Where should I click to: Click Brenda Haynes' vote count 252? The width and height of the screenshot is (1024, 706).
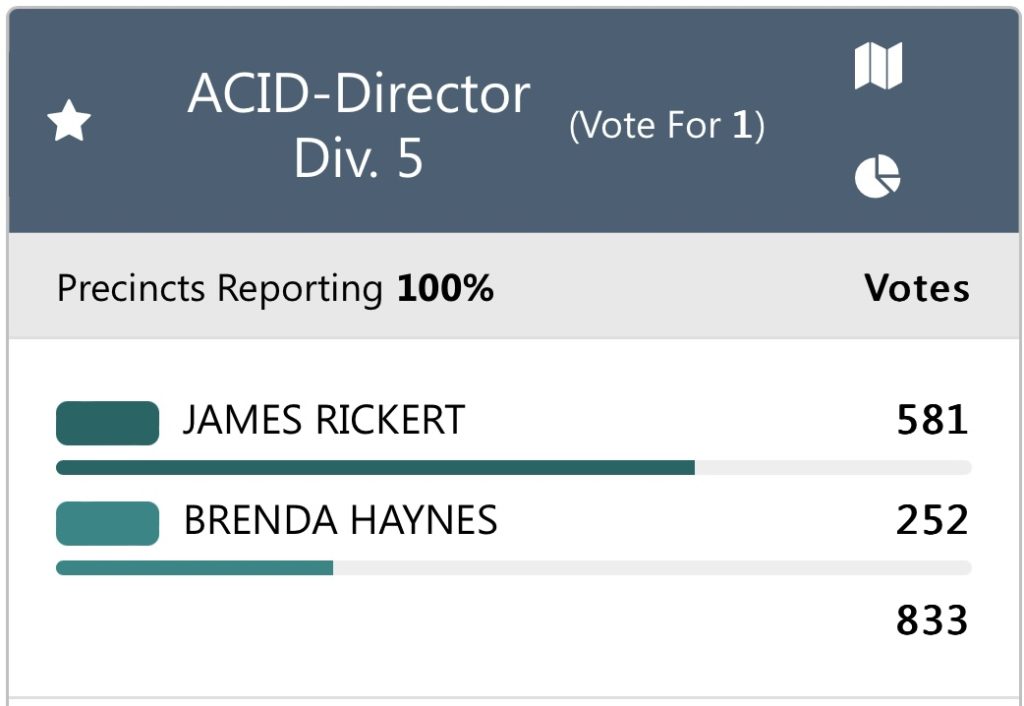click(x=932, y=521)
